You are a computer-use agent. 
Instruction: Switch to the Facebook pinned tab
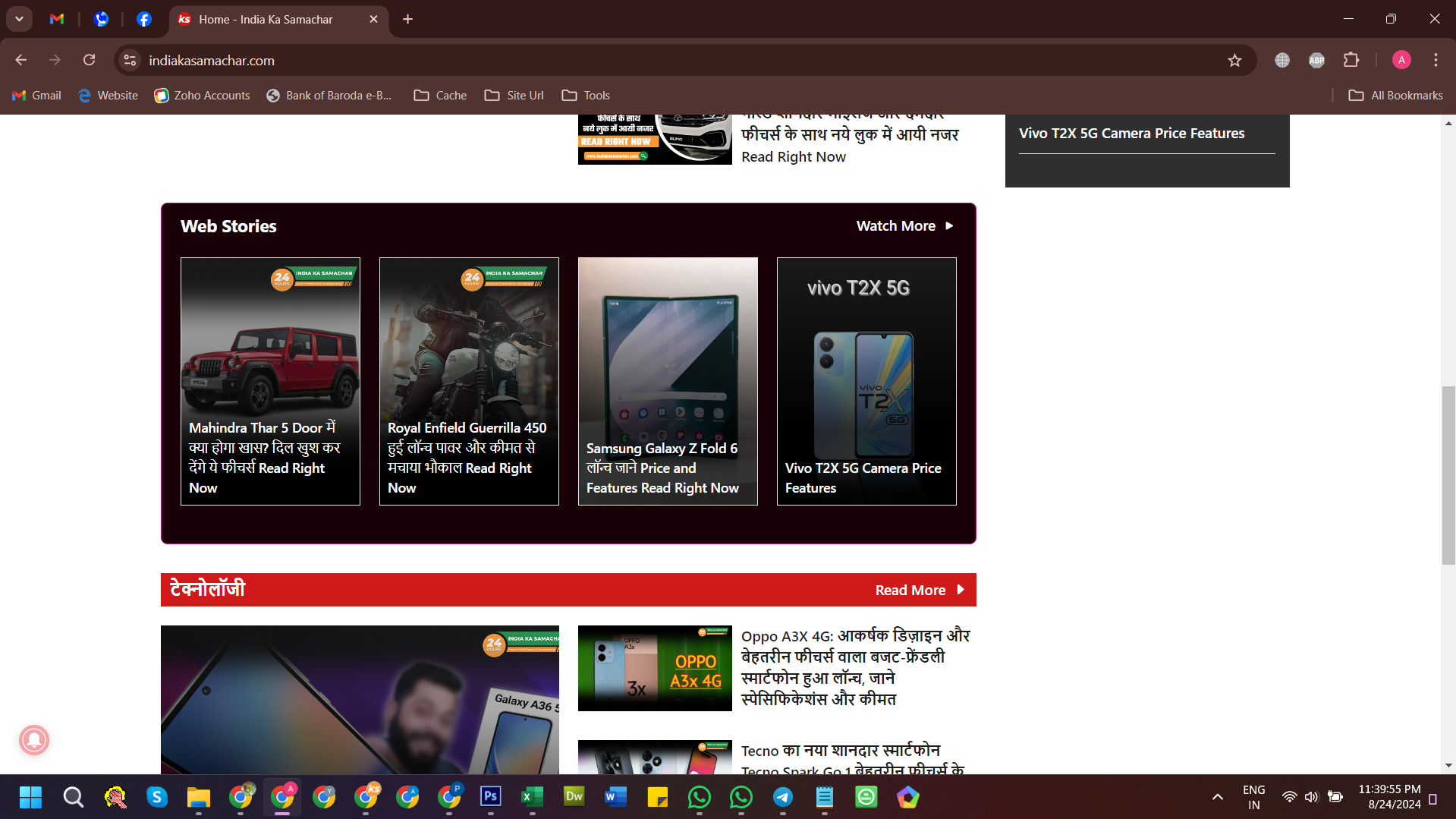pyautogui.click(x=143, y=19)
